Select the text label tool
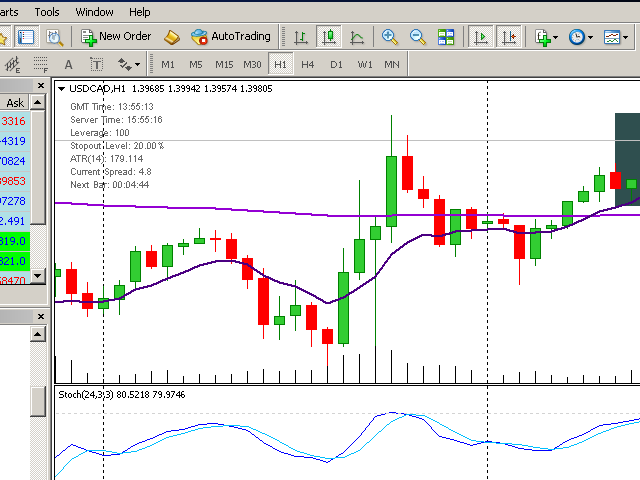This screenshot has width=640, height=480. pos(97,65)
